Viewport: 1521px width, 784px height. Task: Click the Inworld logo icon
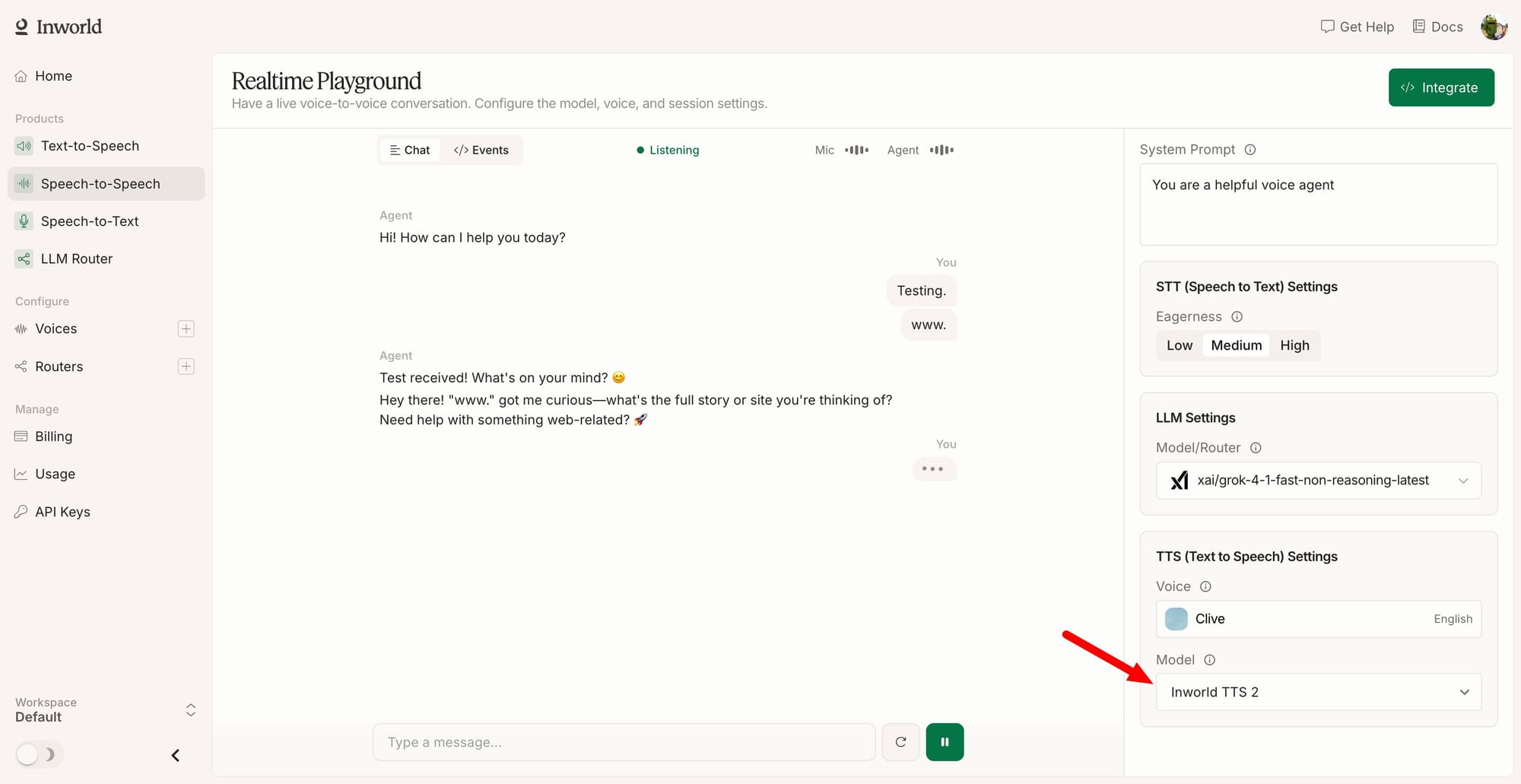(x=21, y=27)
